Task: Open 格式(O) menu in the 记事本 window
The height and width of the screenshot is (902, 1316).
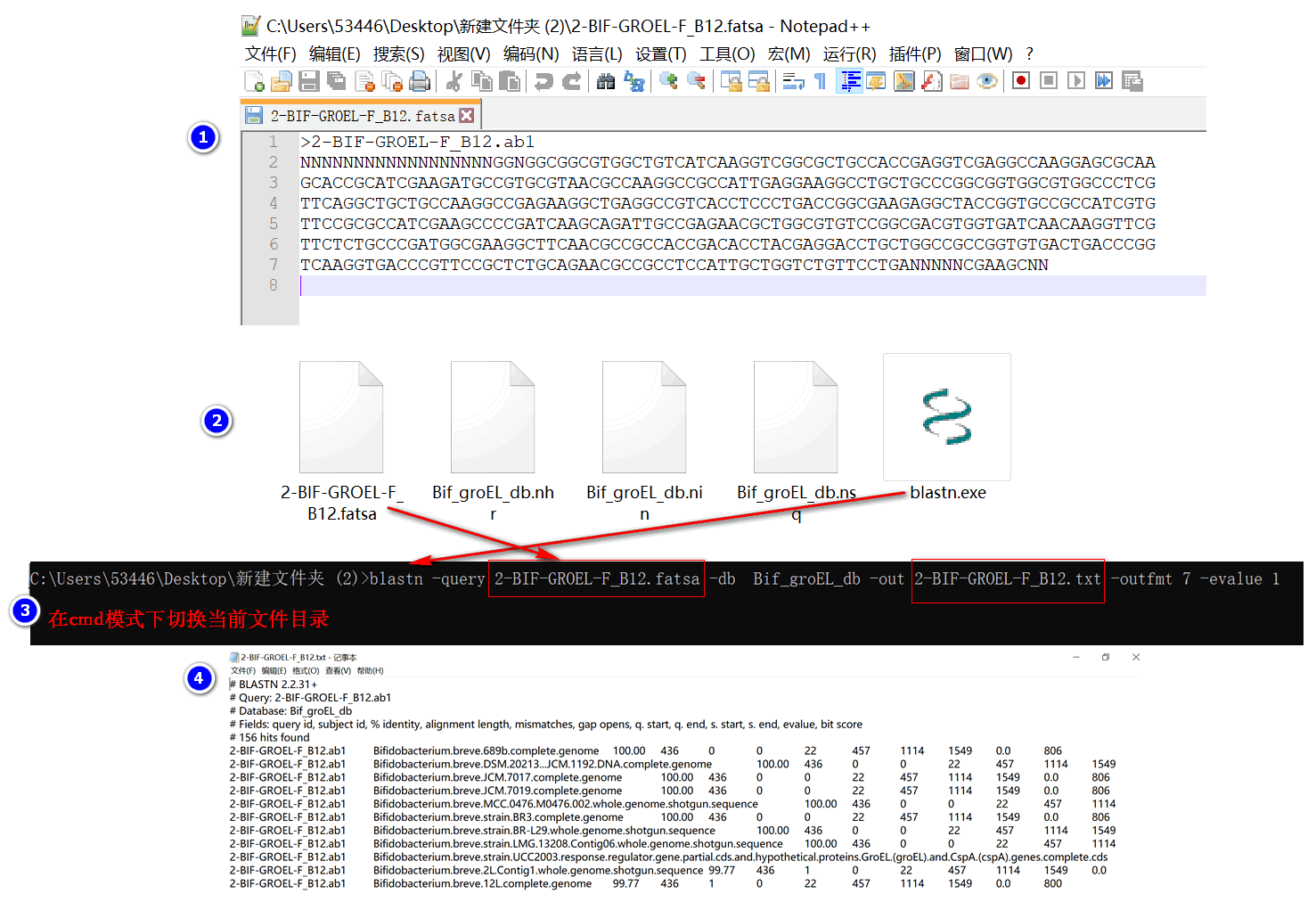Action: [306, 671]
